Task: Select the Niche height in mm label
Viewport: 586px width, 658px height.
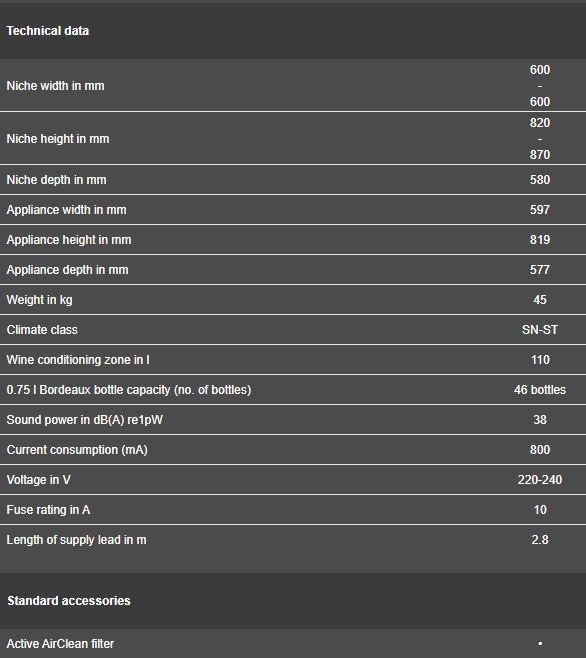Action: coord(58,139)
